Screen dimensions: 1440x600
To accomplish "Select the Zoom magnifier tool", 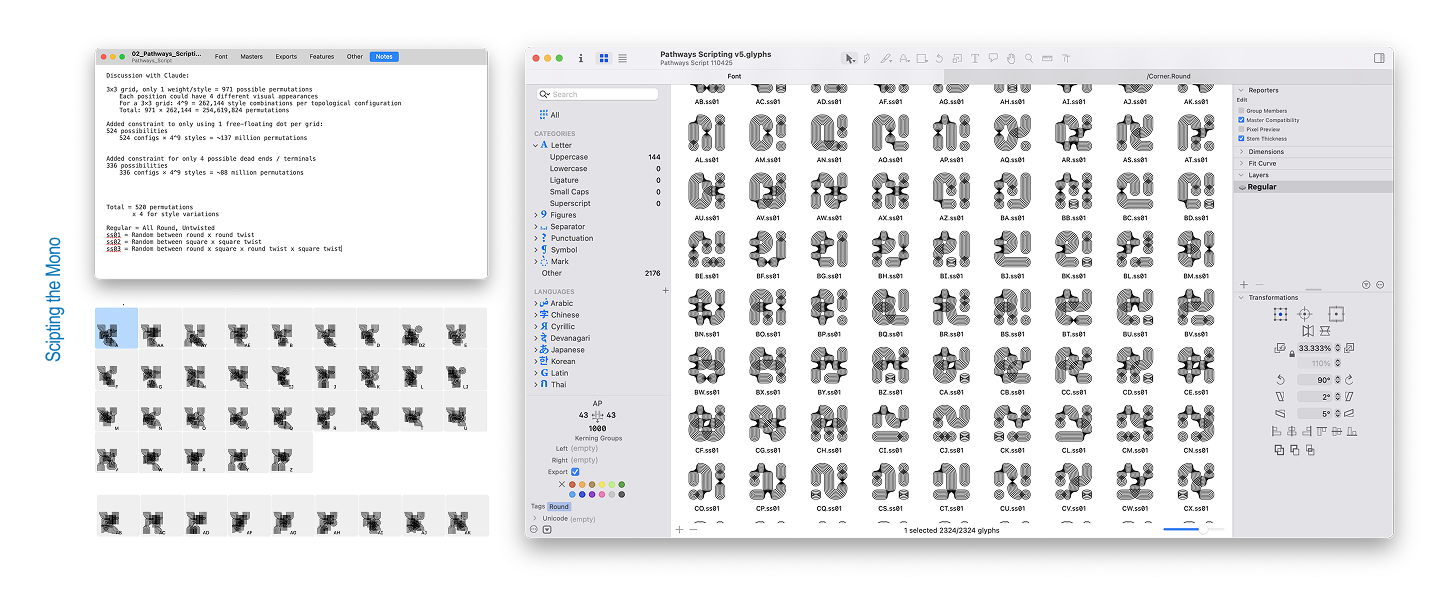I will point(1029,58).
